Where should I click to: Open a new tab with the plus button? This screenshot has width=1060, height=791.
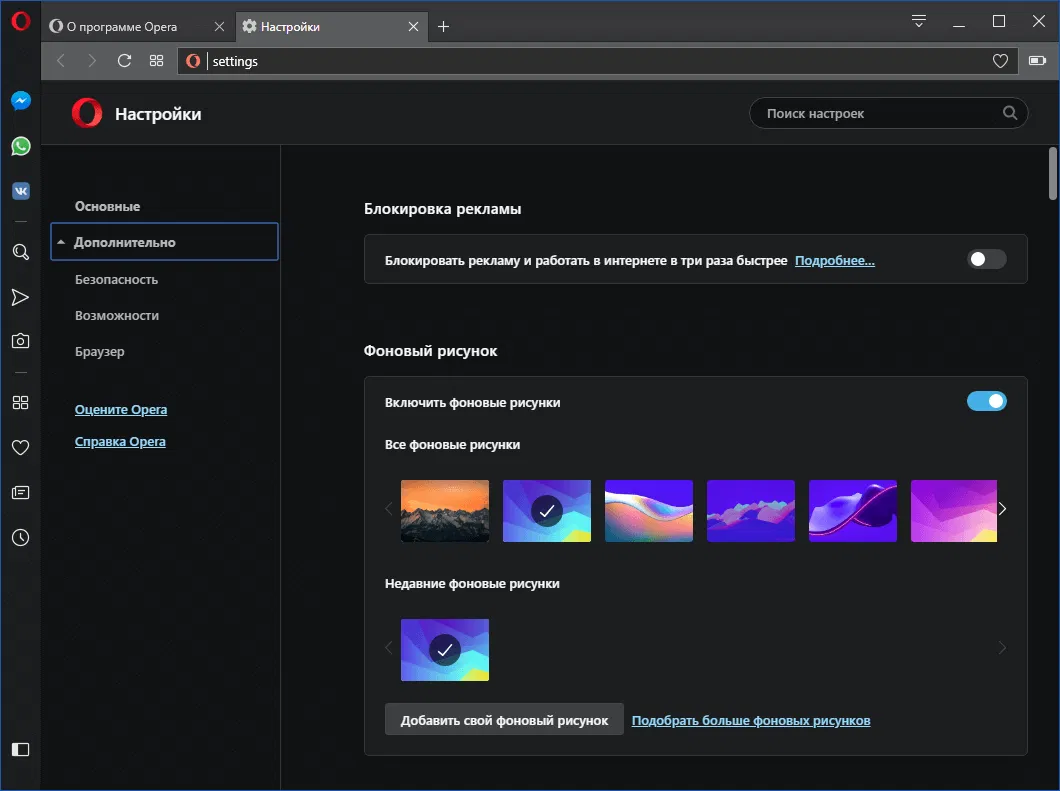point(443,26)
